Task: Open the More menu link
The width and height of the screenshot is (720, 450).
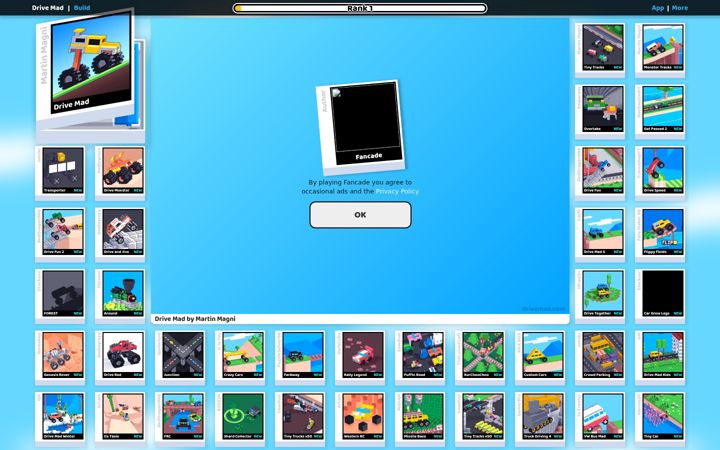Action: (680, 8)
